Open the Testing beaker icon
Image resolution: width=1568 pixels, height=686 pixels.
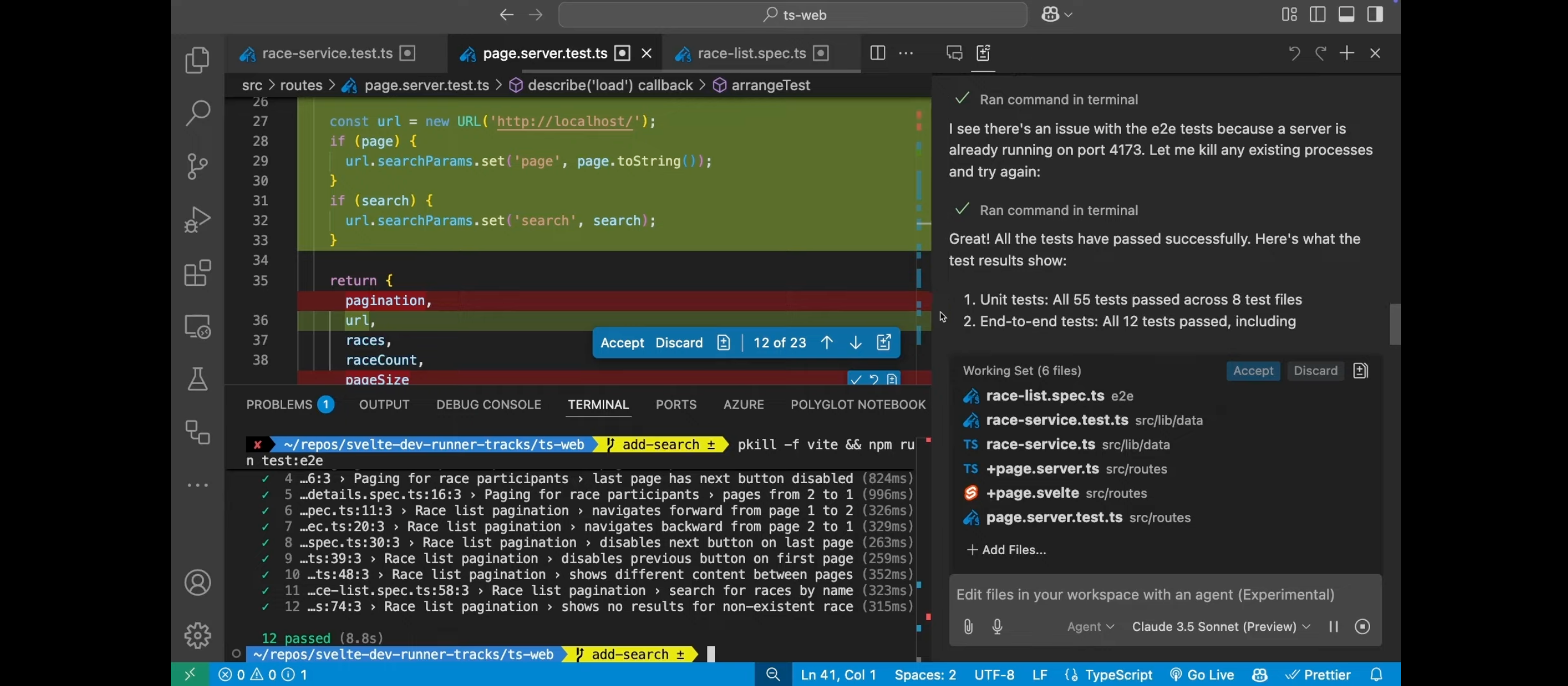197,379
